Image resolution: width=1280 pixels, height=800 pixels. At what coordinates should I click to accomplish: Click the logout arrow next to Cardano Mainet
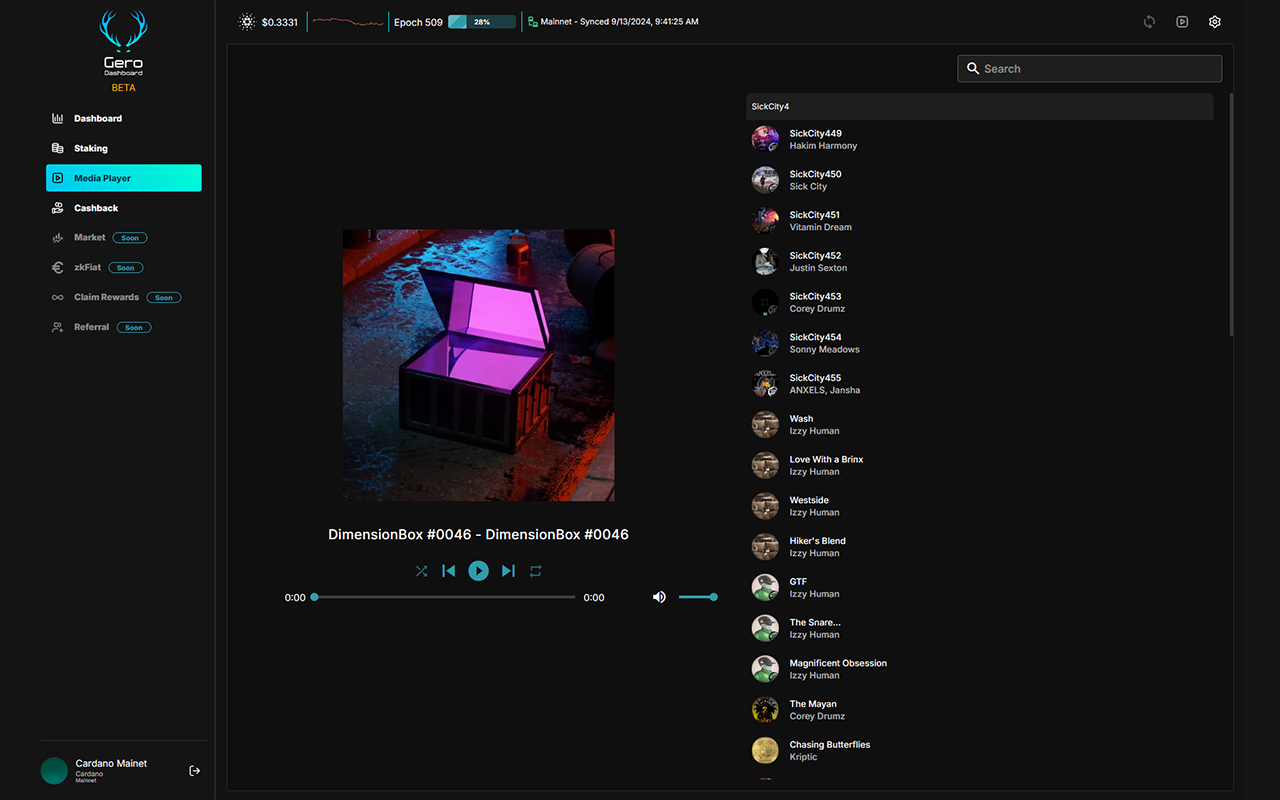(x=194, y=770)
